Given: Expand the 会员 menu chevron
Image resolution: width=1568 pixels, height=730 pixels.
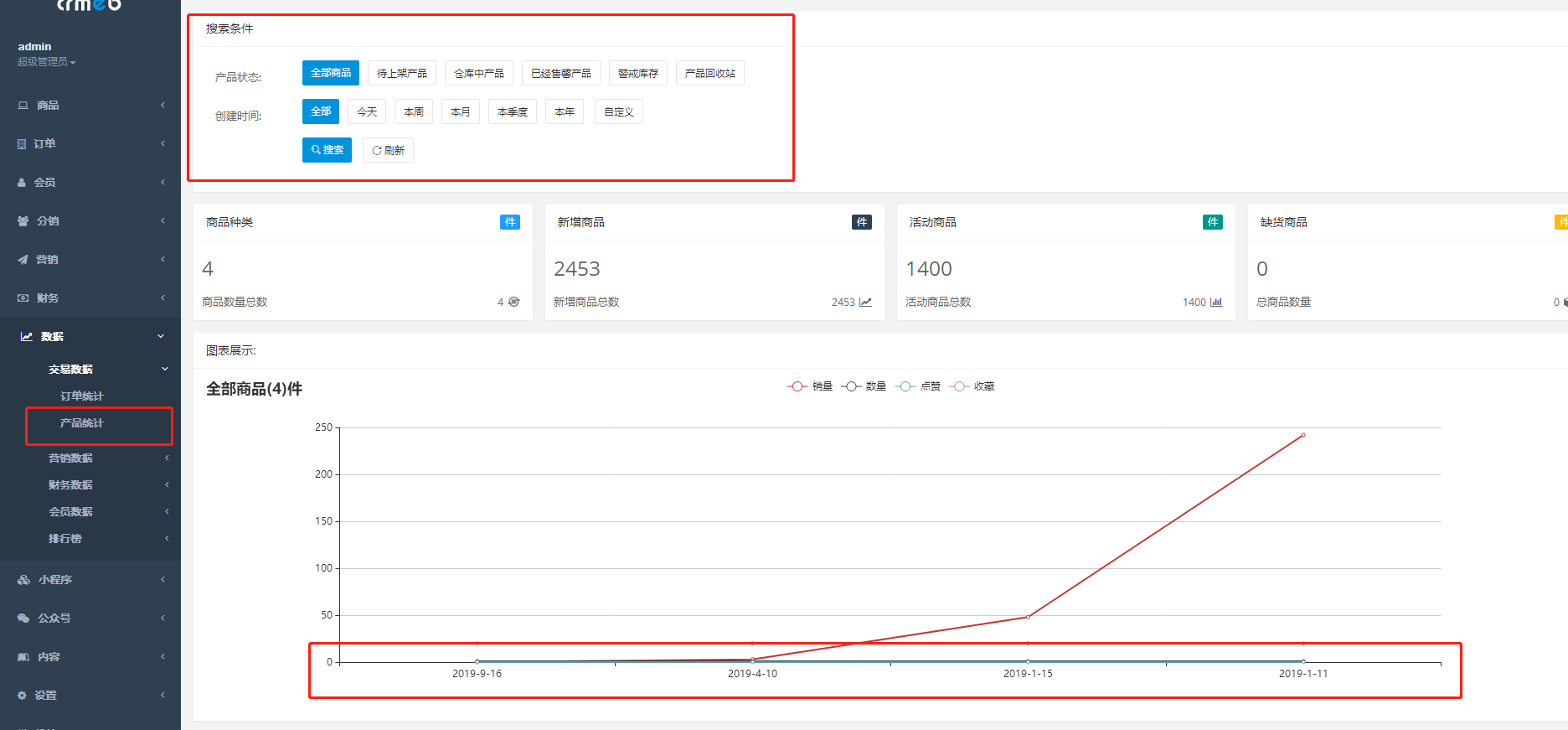Looking at the screenshot, I should [162, 182].
